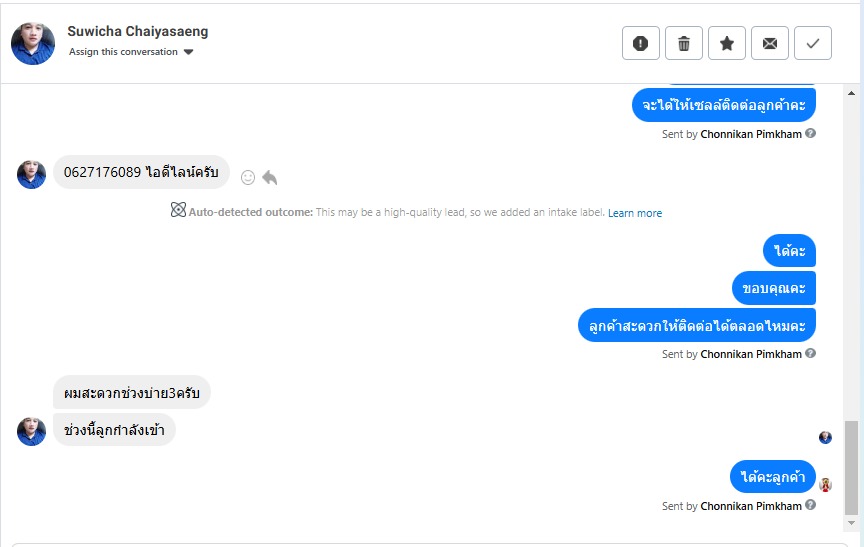Image resolution: width=864 pixels, height=547 pixels.
Task: Show sender info icon beside top Chonnikan Pimkham
Action: click(x=811, y=133)
